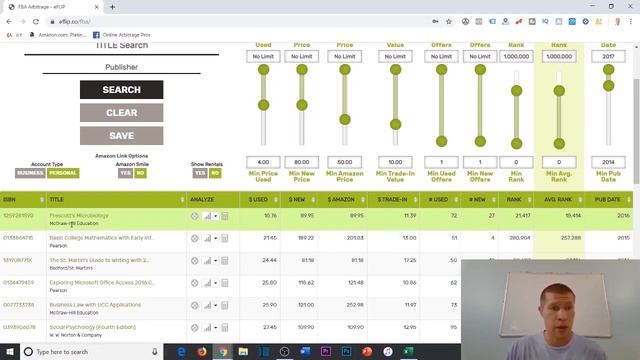Viewport: 640px width, 360px height.
Task: Select YES under Show Rentals
Action: pos(200,173)
